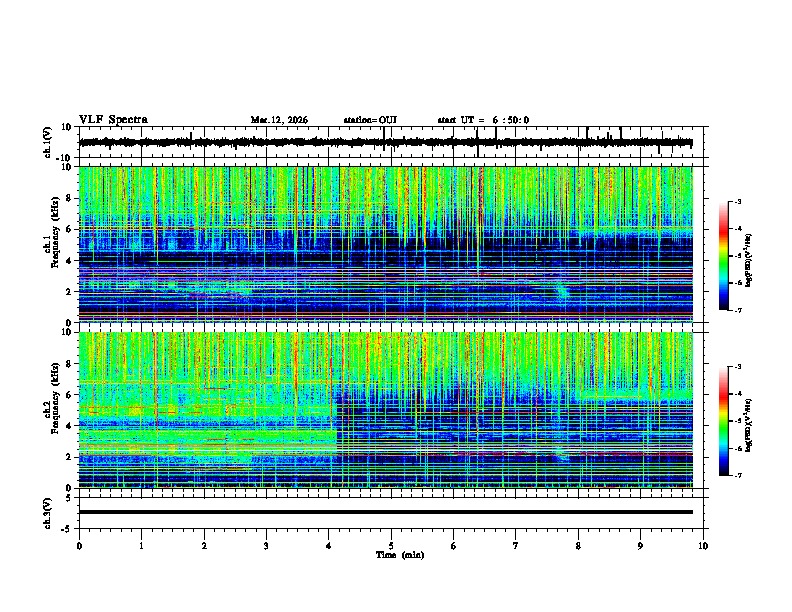Screen dimensions: 792x612
Task: Click the ch.2 colorbar PSD unit label
Action: tap(749, 425)
